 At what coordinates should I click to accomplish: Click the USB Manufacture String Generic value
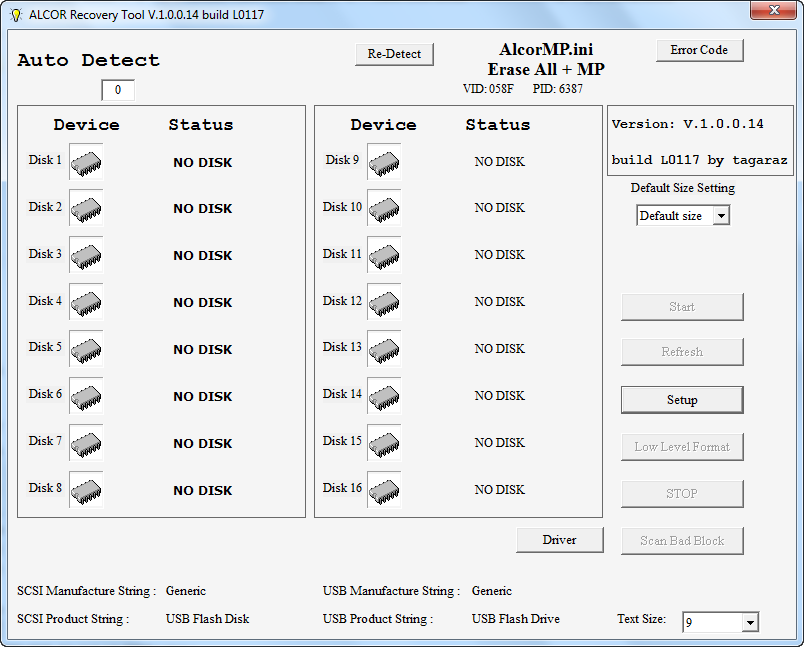(492, 591)
